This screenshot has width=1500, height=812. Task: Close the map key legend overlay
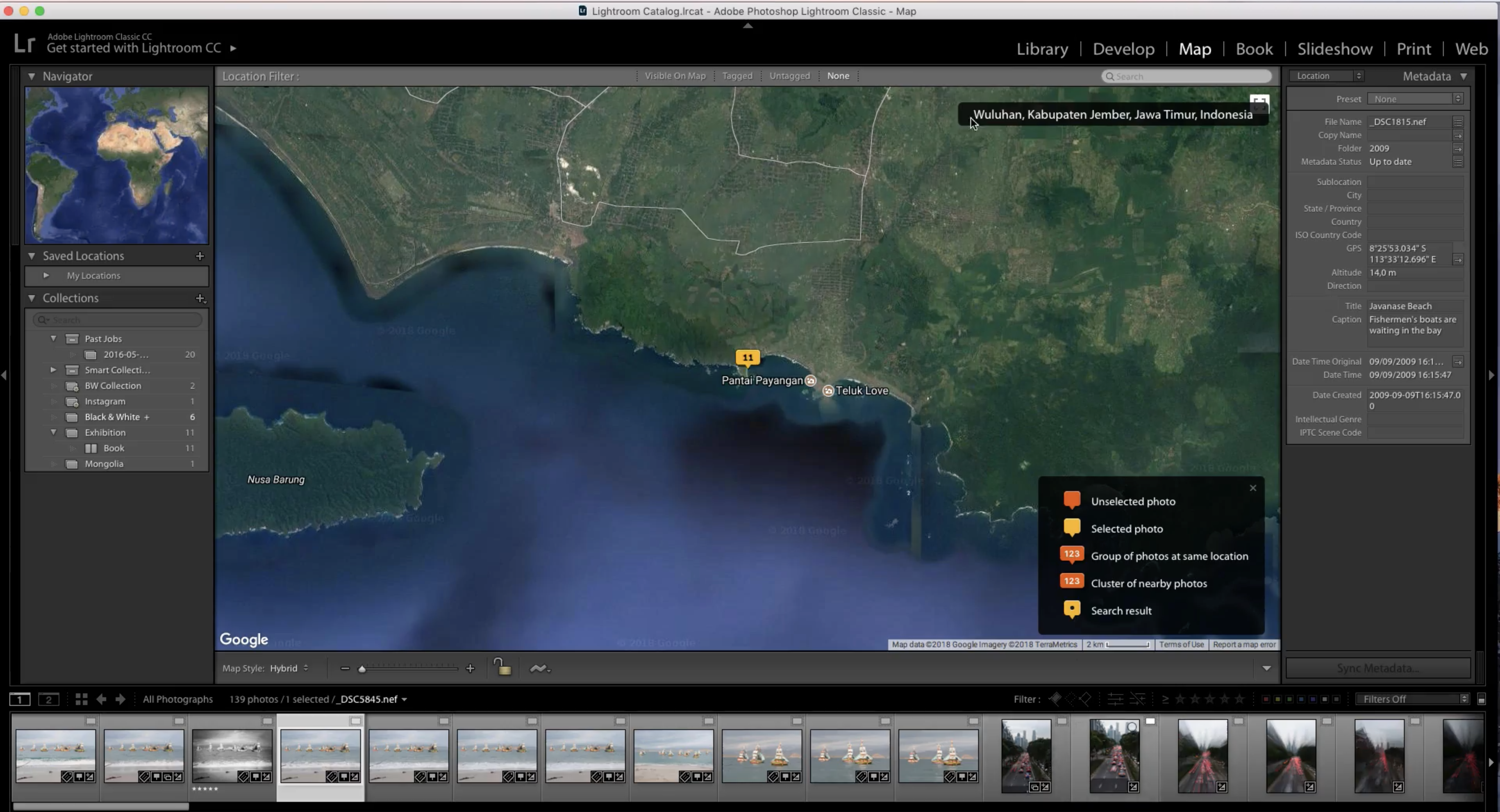1253,488
